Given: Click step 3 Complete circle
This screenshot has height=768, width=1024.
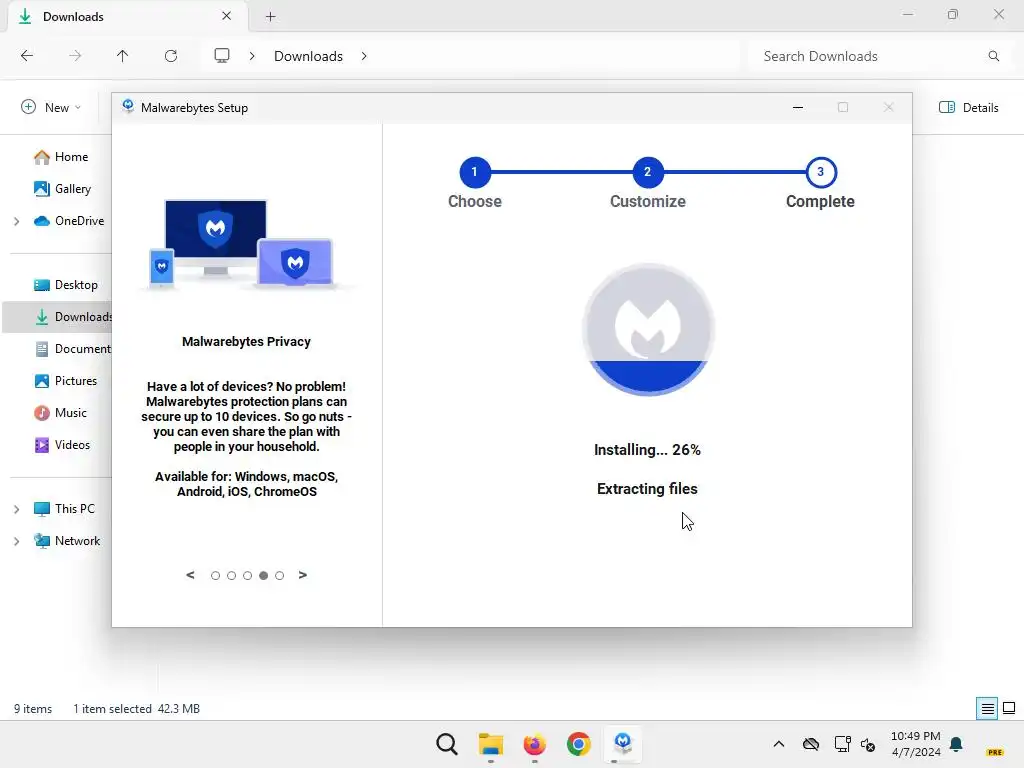Looking at the screenshot, I should tap(821, 172).
